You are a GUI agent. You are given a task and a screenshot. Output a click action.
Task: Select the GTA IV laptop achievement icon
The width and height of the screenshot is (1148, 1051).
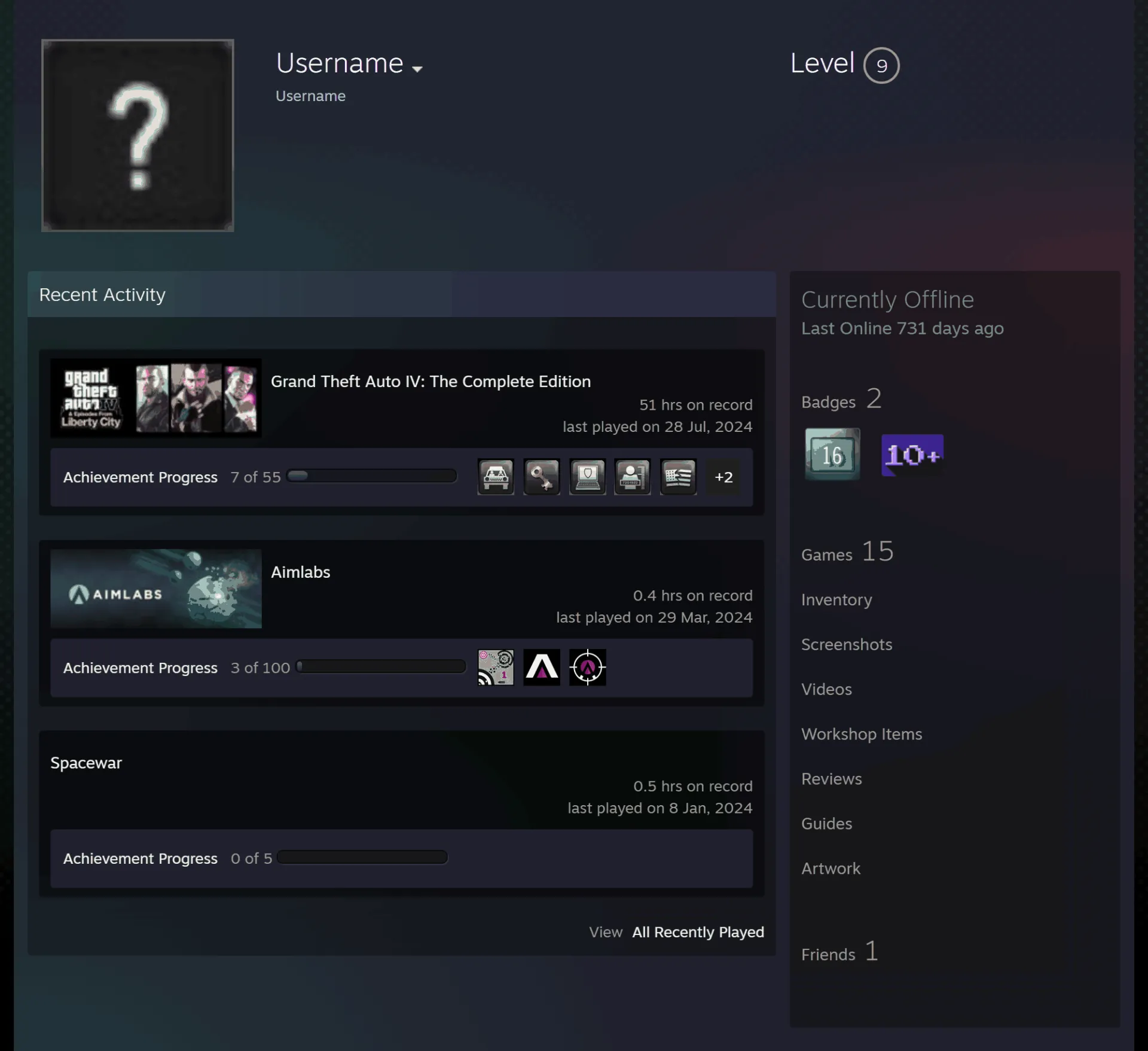pyautogui.click(x=588, y=477)
